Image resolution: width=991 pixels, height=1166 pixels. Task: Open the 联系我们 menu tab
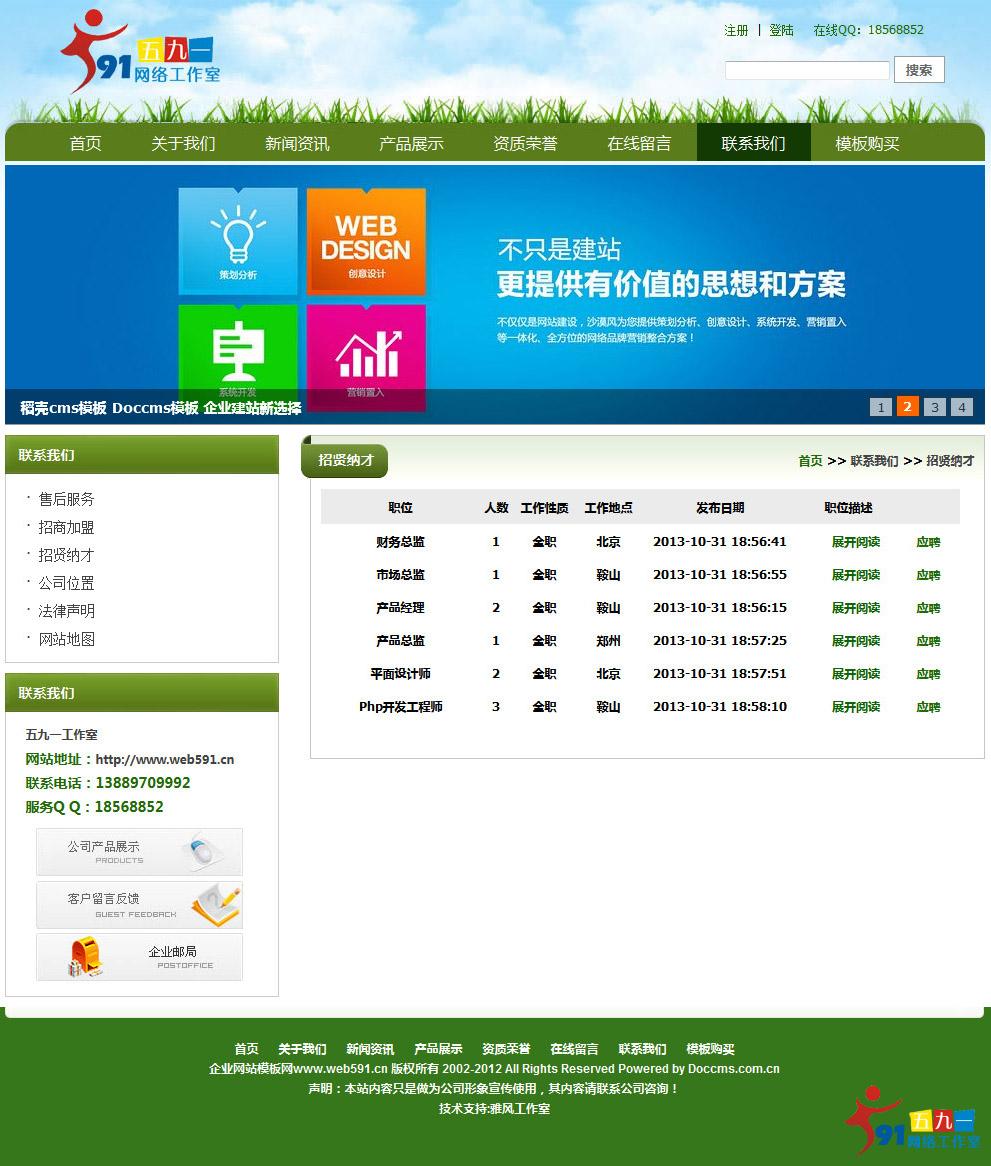(753, 142)
